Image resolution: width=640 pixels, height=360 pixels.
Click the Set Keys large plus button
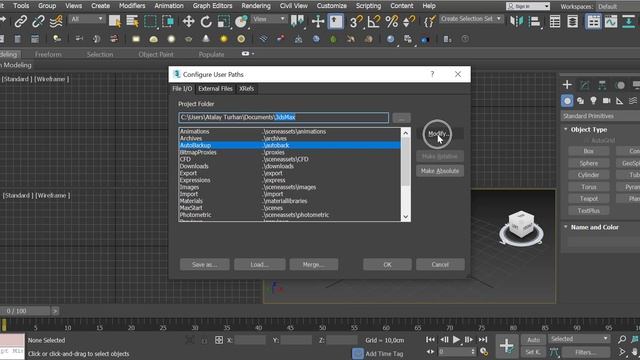tap(507, 346)
